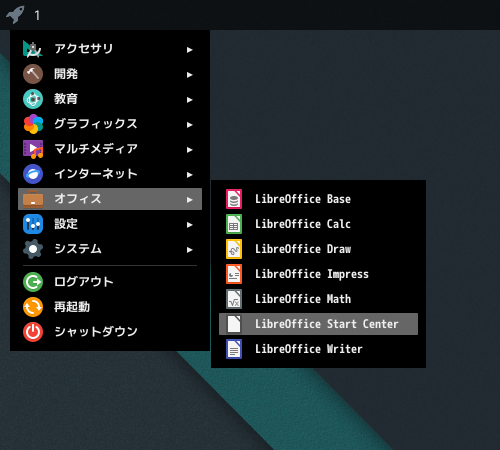Expand the システム submenu arrow
Image resolution: width=500 pixels, height=450 pixels.
190,250
